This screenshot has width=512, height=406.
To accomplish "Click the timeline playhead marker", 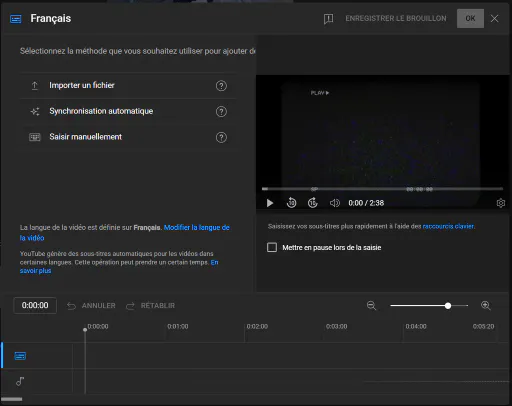I will pyautogui.click(x=85, y=330).
